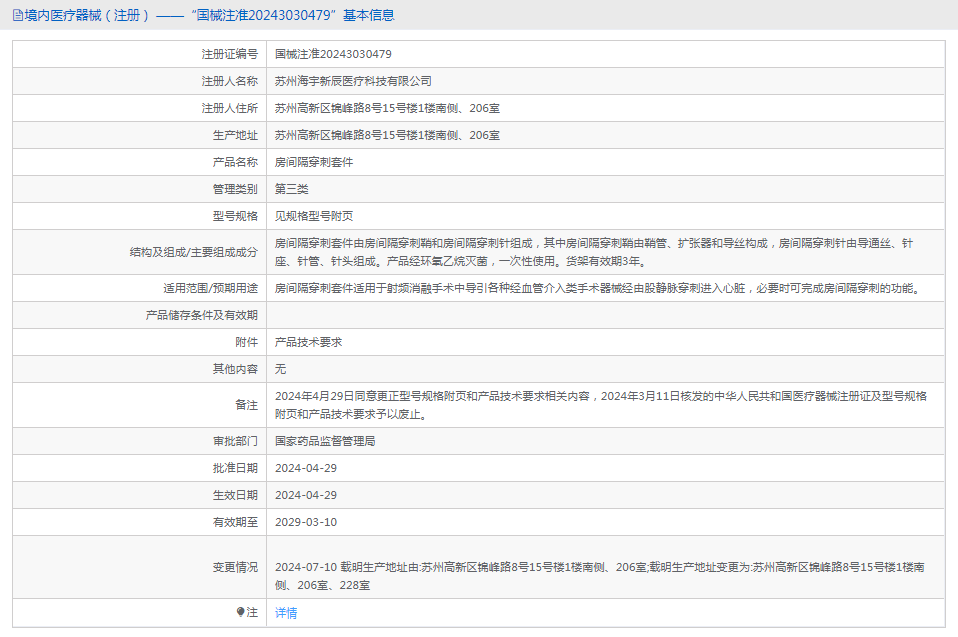Screen dimensions: 958x637
Task: Select expiry date 2029-03-10
Action: pyautogui.click(x=306, y=522)
